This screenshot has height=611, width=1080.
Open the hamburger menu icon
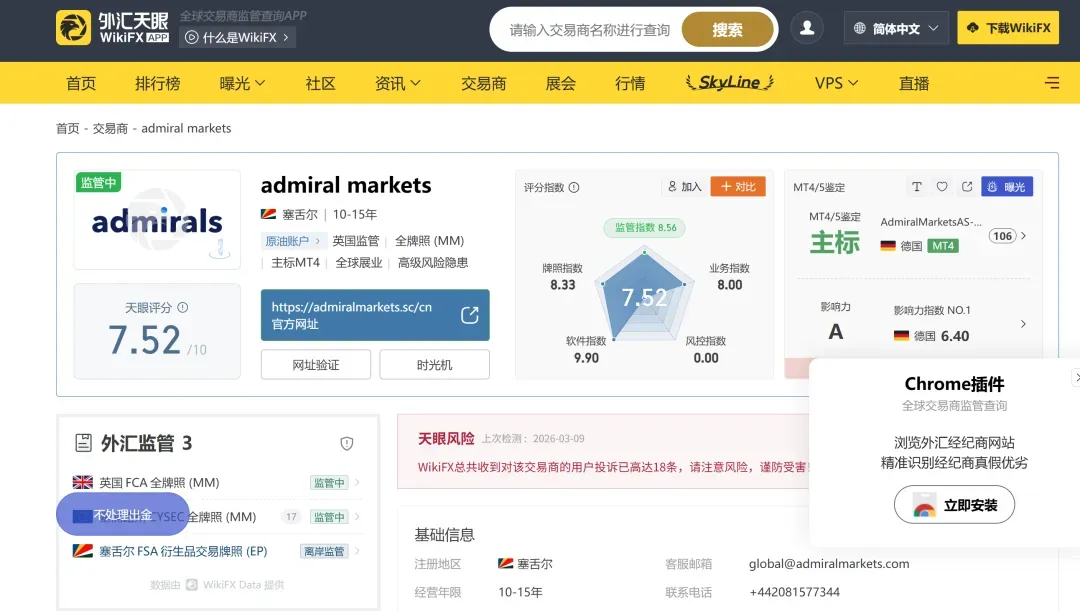1052,83
